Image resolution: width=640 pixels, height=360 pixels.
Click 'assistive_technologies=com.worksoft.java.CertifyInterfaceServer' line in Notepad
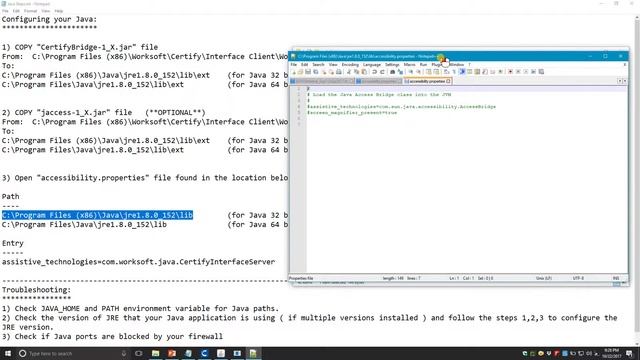138,262
